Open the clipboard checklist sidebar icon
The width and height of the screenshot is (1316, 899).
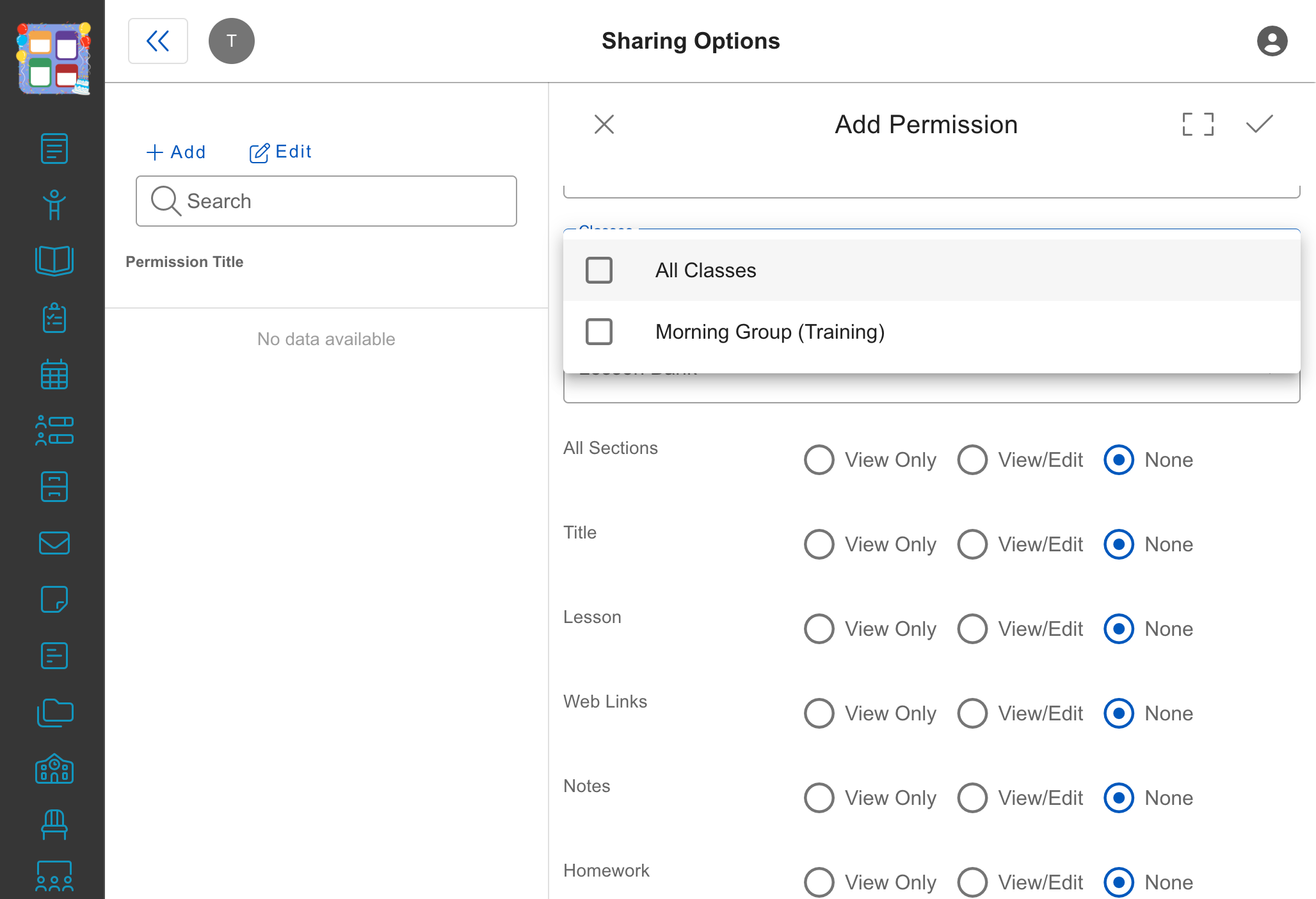(54, 318)
